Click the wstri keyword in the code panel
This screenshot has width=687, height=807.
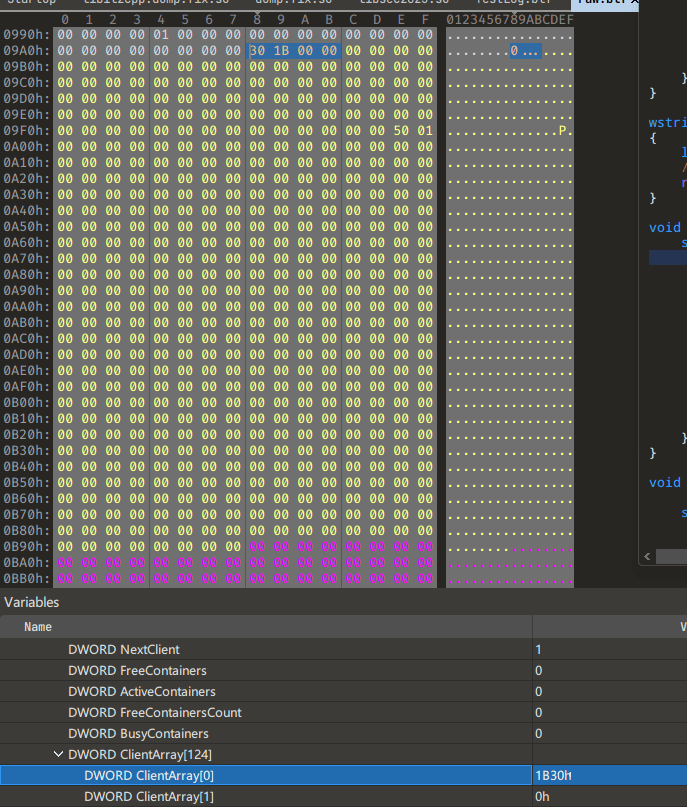667,122
